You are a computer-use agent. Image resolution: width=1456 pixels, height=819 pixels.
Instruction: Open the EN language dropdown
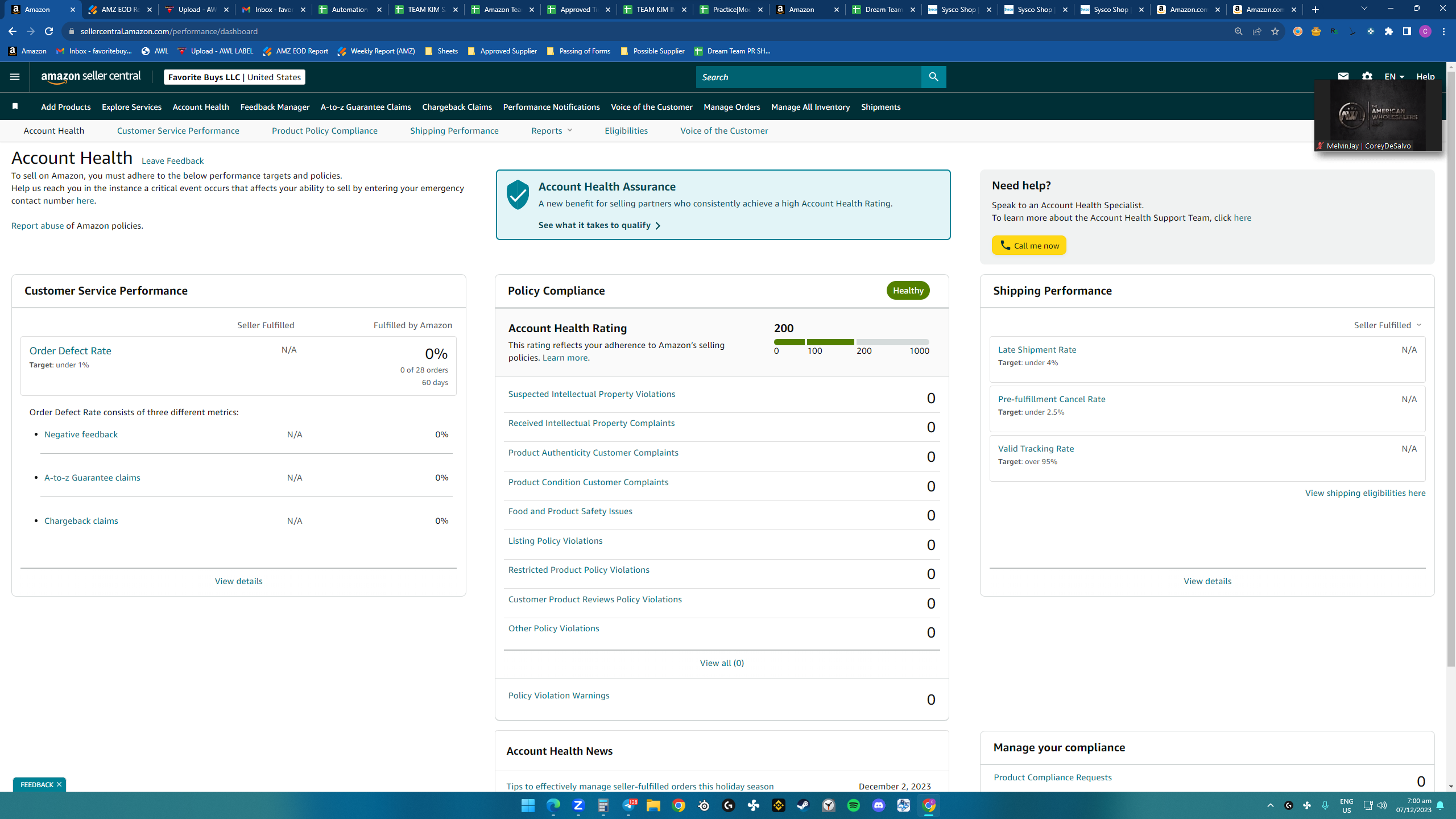click(1394, 77)
